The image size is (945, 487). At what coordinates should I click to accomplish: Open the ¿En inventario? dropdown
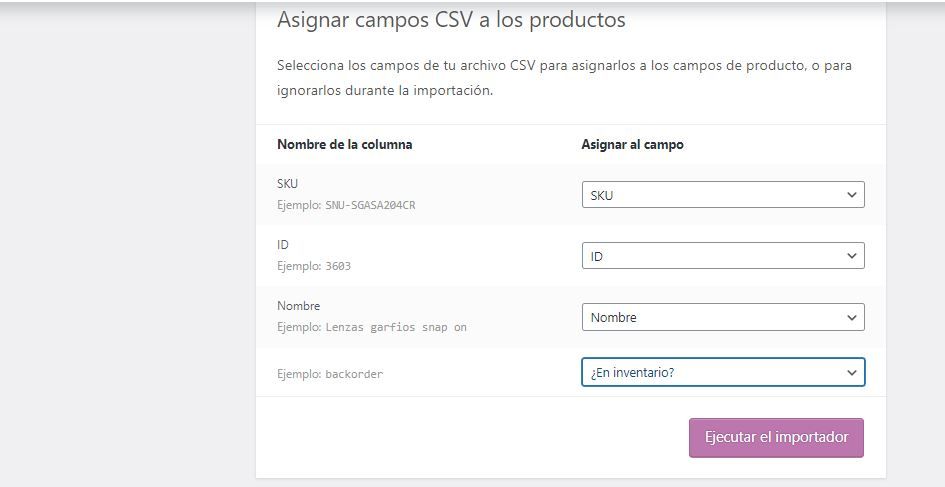(x=723, y=372)
